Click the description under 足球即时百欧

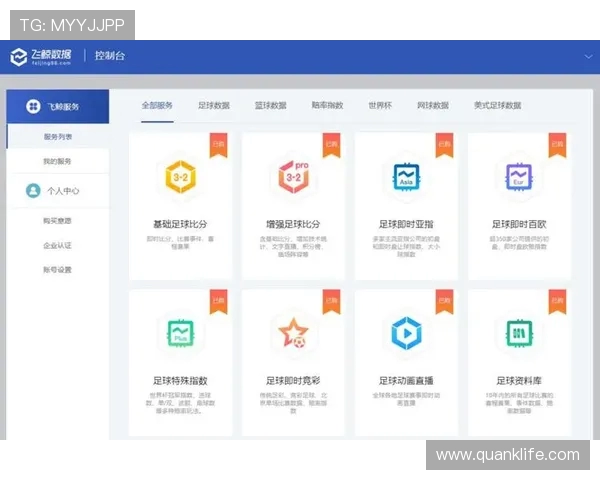tap(519, 243)
